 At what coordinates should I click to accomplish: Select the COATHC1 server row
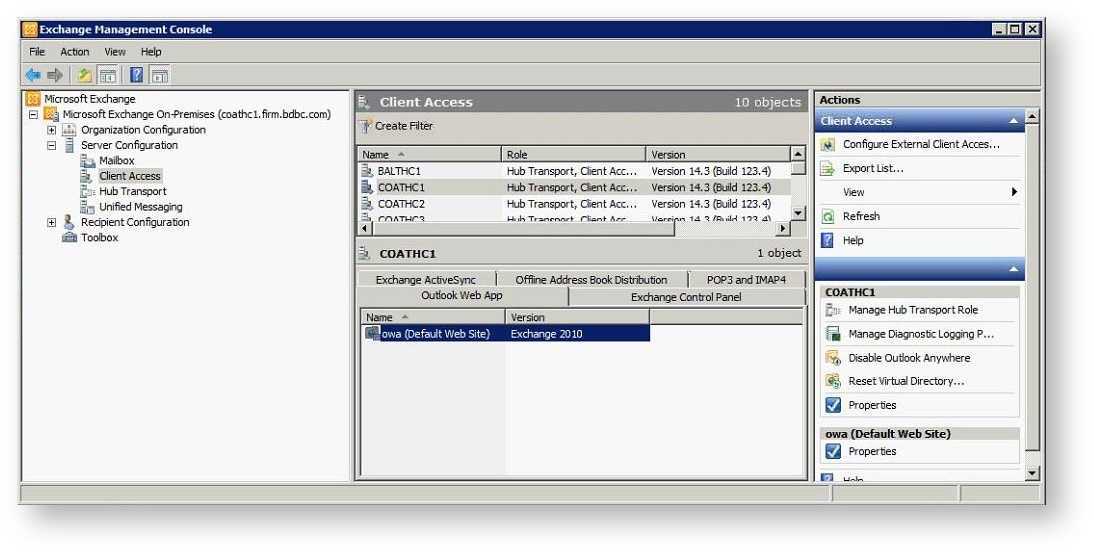[575, 187]
